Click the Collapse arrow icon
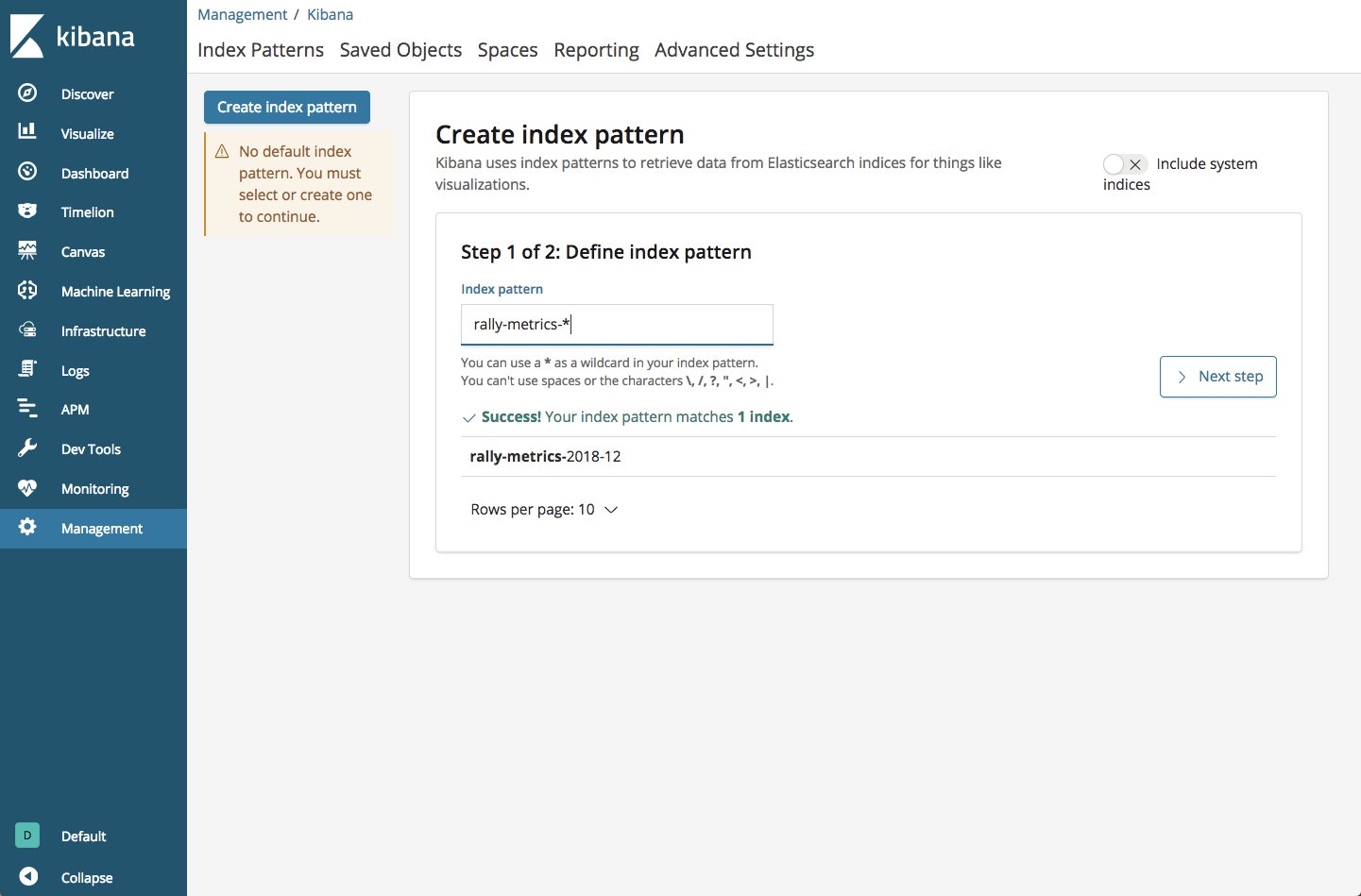1361x896 pixels. click(28, 876)
